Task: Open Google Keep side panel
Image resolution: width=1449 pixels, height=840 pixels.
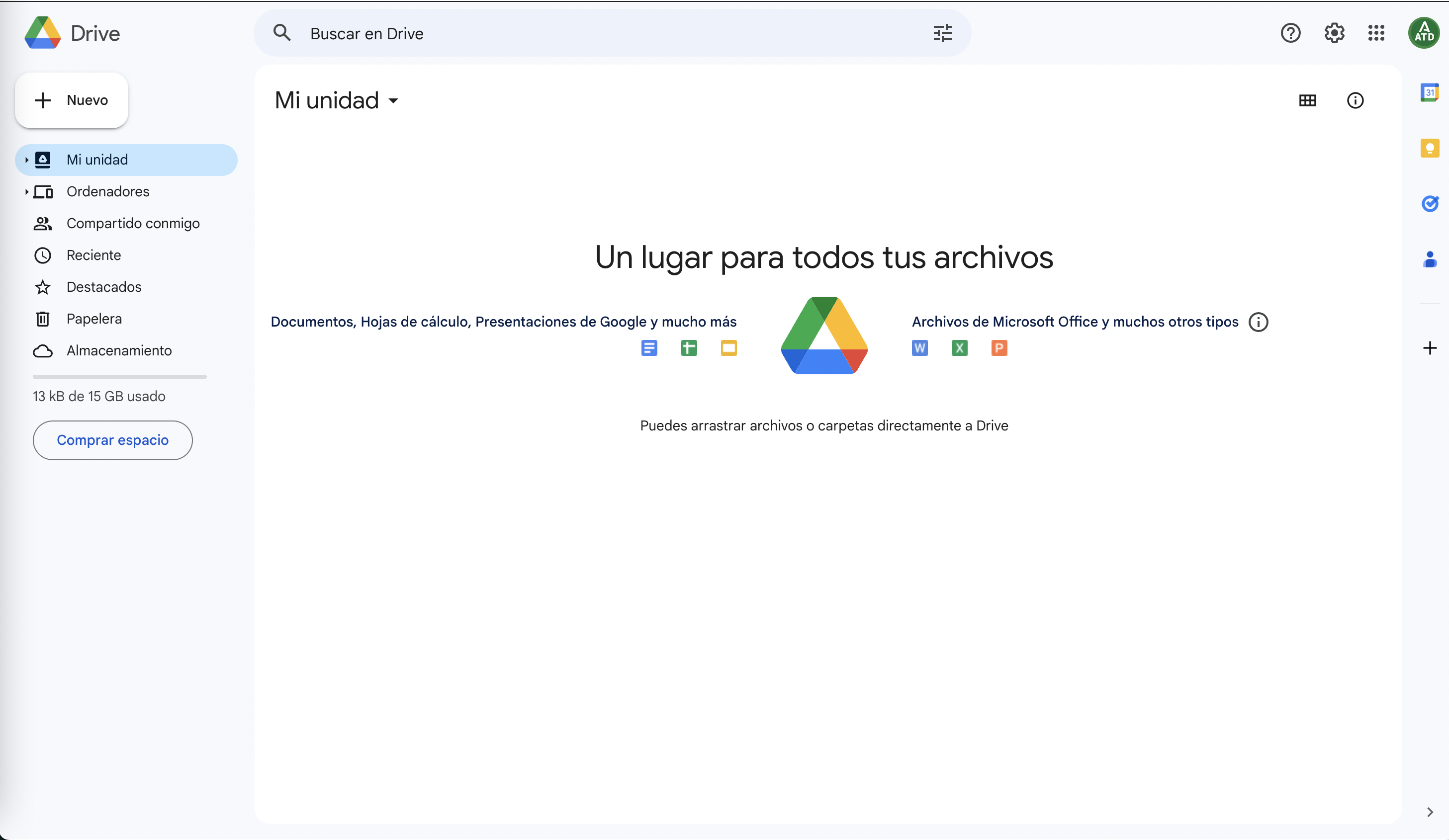Action: click(1430, 148)
